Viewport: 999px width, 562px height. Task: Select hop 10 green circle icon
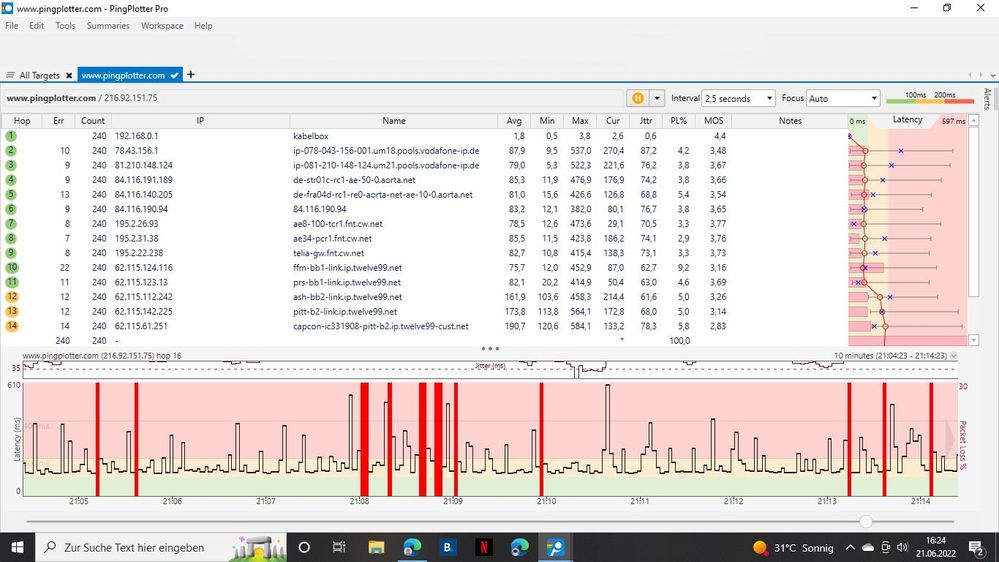[11, 268]
